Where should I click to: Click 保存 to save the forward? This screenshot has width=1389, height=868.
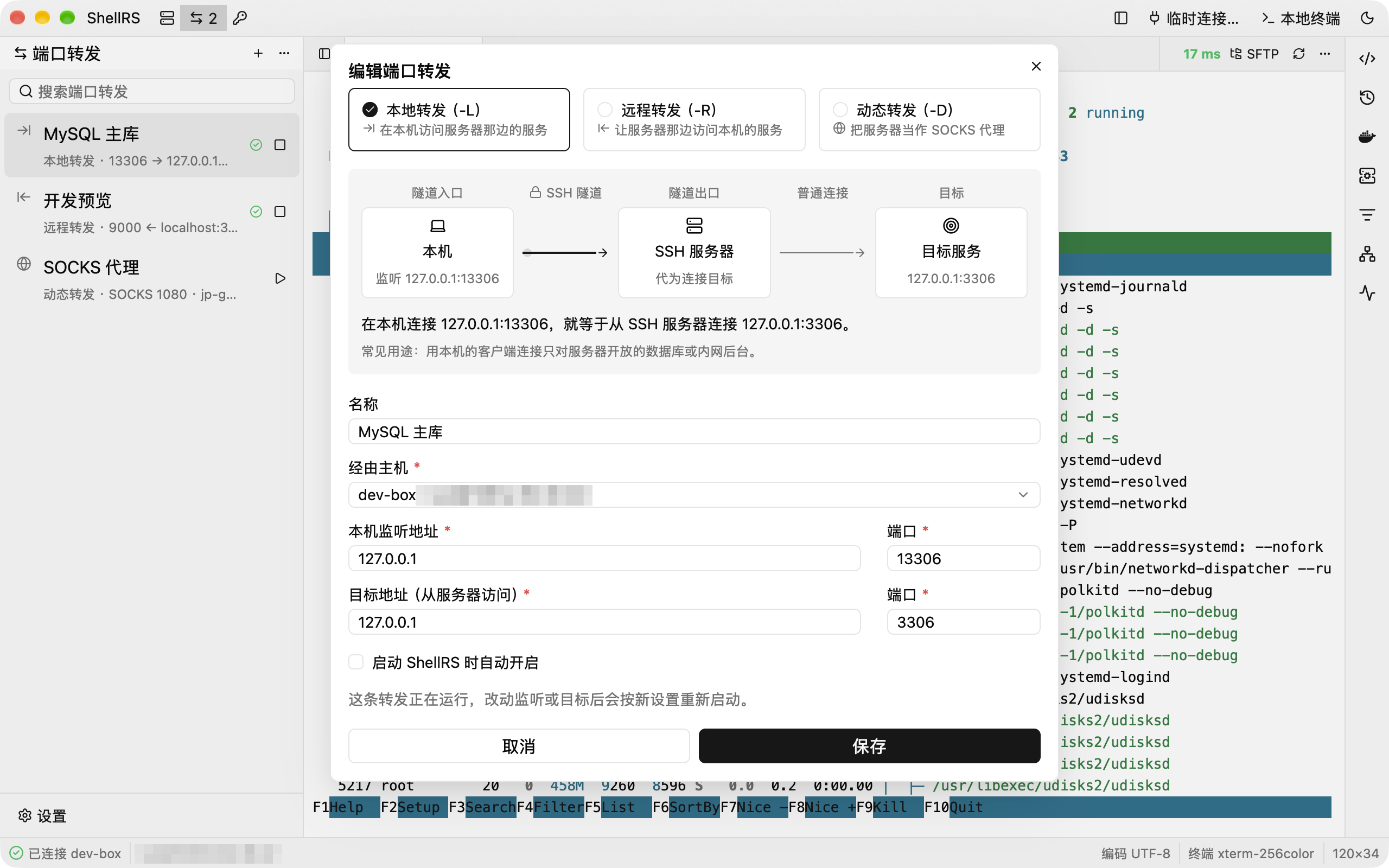point(869,746)
